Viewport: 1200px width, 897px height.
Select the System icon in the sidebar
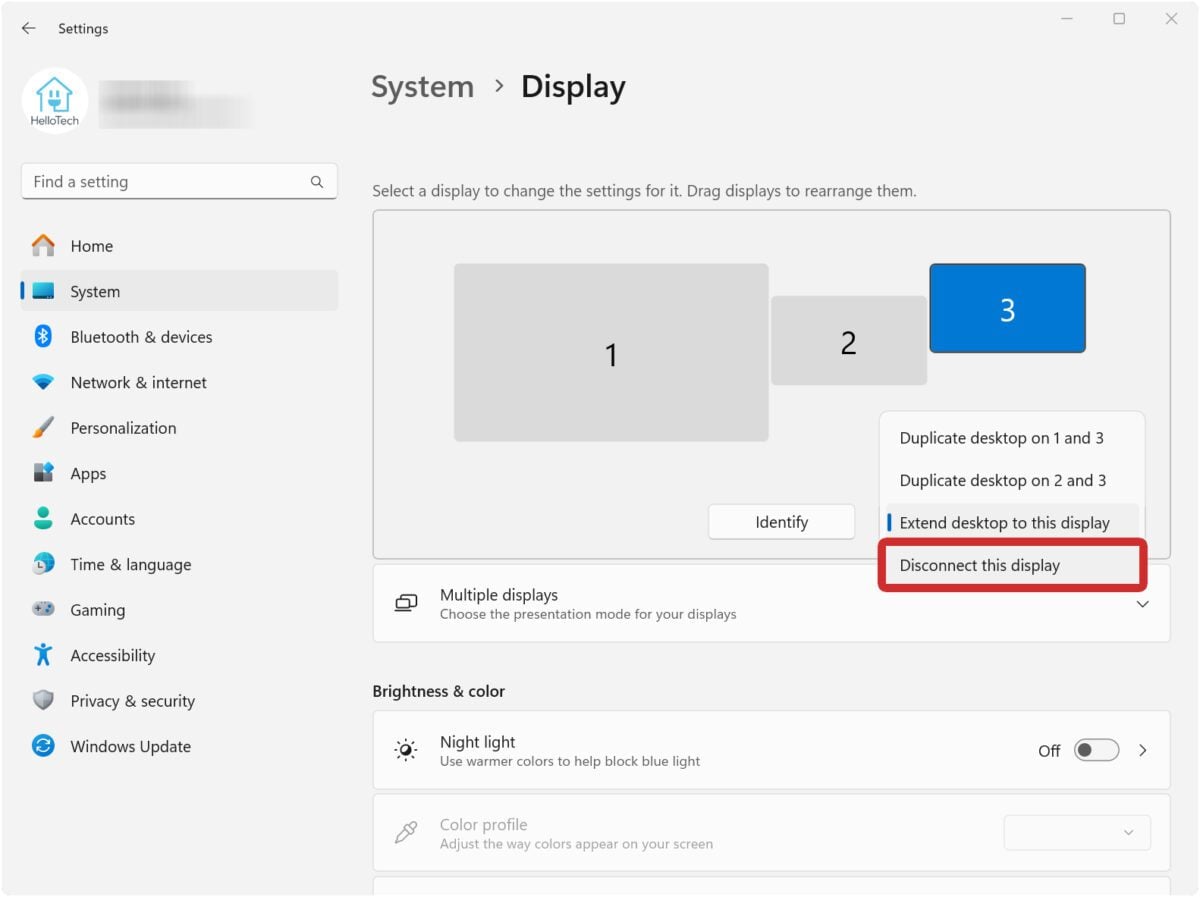42,291
